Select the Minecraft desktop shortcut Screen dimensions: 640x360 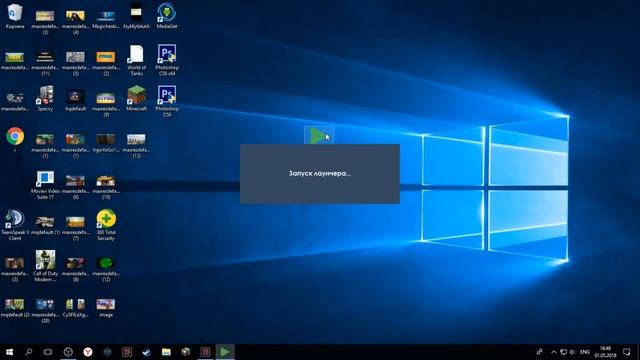pos(136,98)
